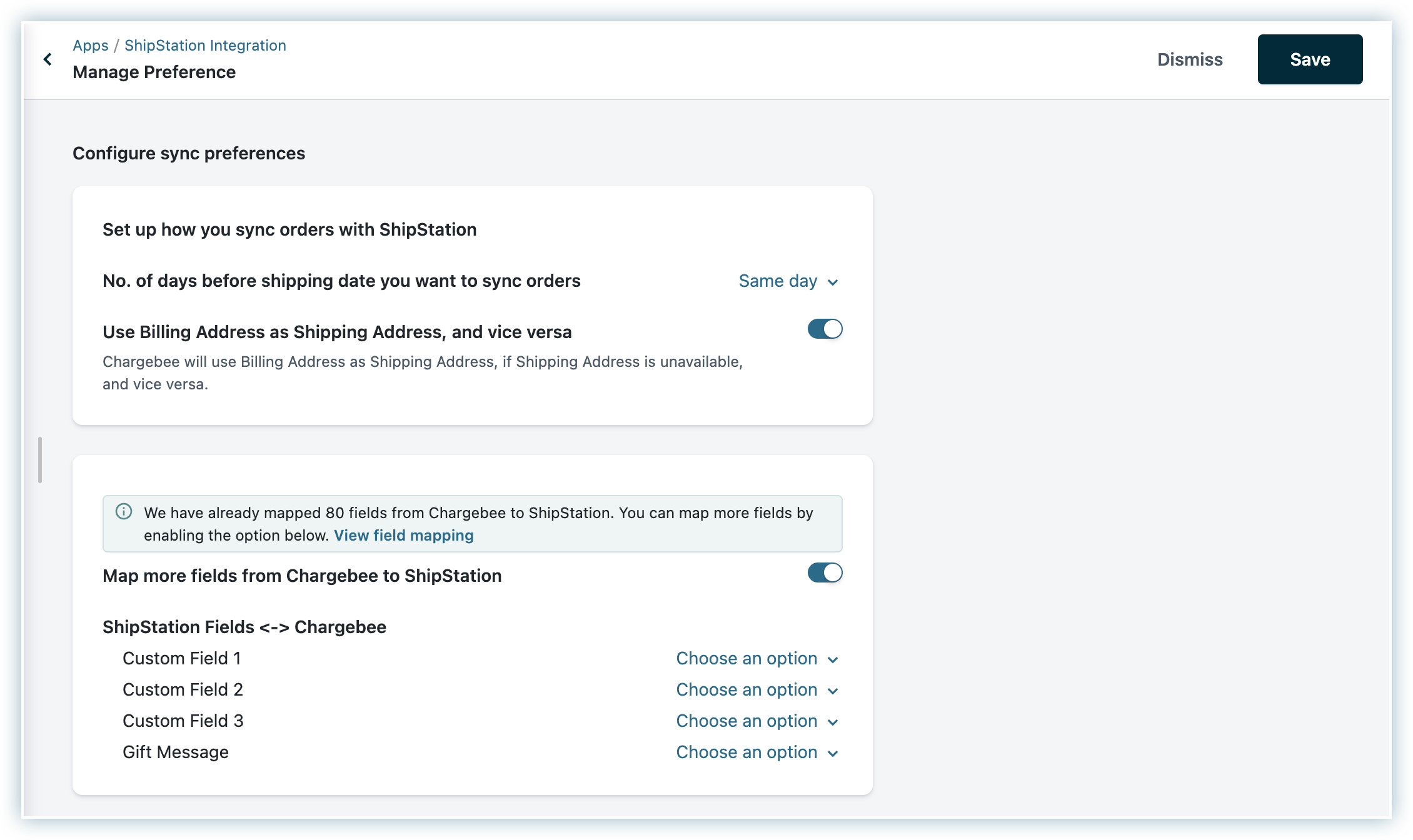Turn off Map more fields toggle
Image resolution: width=1413 pixels, height=840 pixels.
tap(825, 572)
